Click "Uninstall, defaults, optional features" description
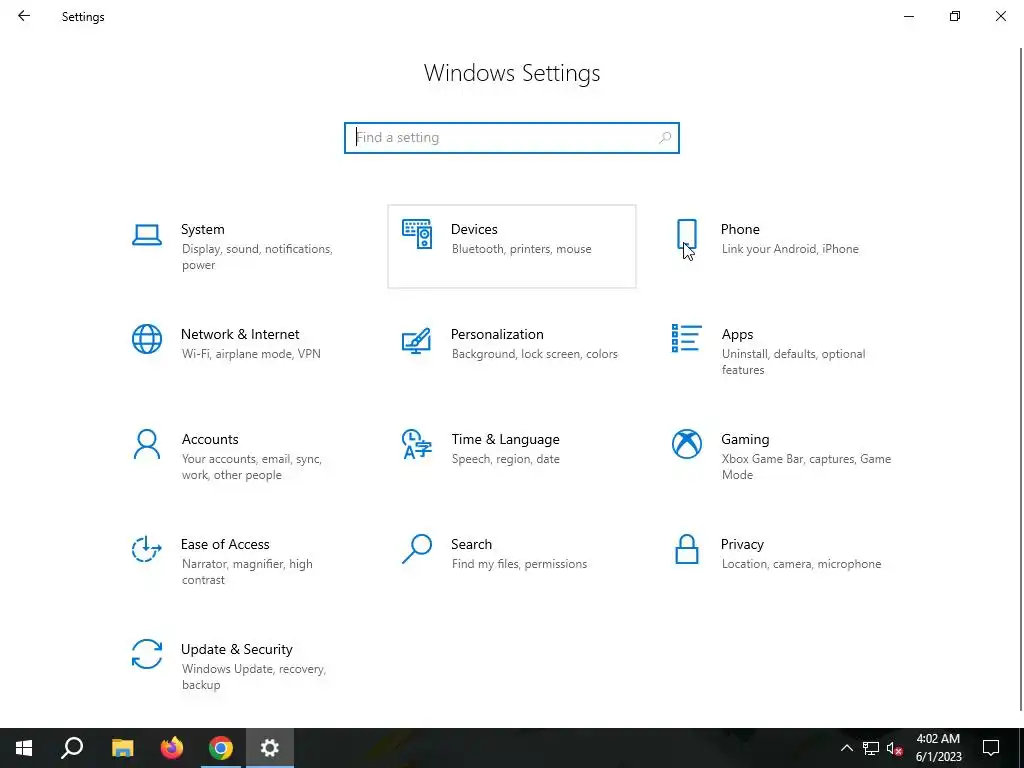This screenshot has width=1024, height=768. pos(793,362)
